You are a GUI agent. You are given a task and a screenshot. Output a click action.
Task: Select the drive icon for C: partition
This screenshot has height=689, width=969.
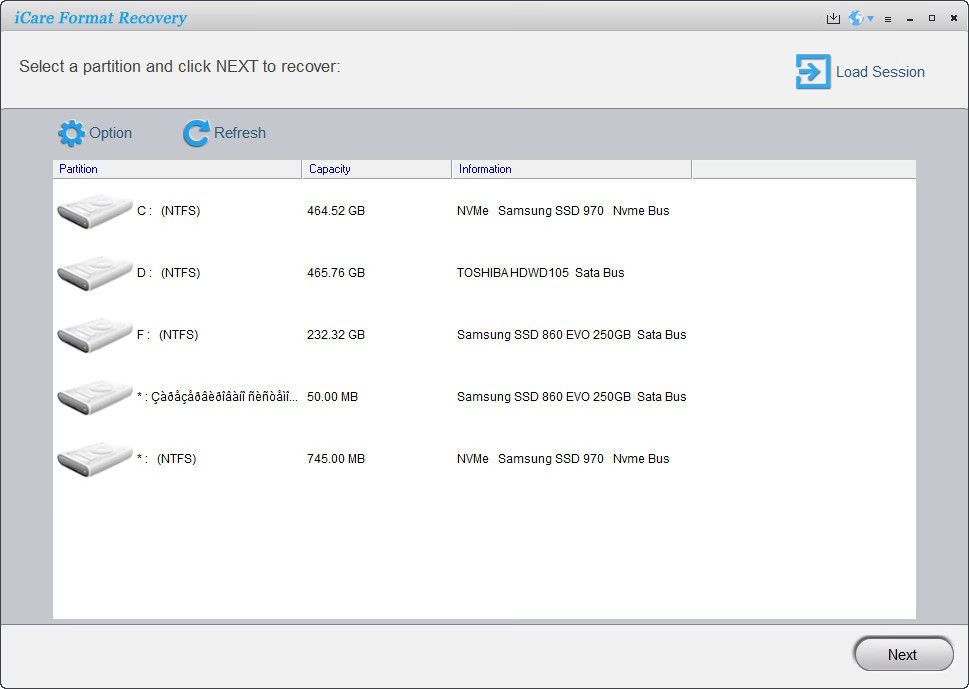95,211
